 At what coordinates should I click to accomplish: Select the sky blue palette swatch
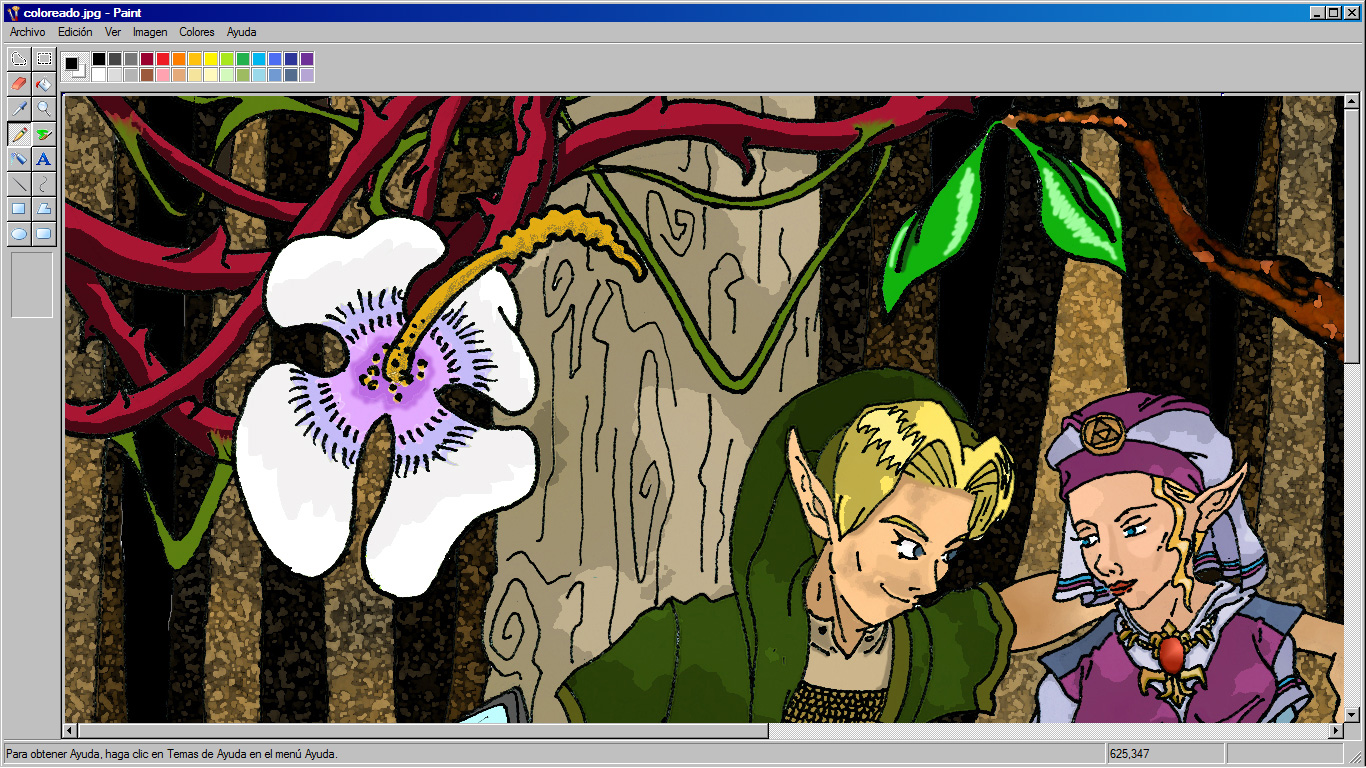[259, 59]
